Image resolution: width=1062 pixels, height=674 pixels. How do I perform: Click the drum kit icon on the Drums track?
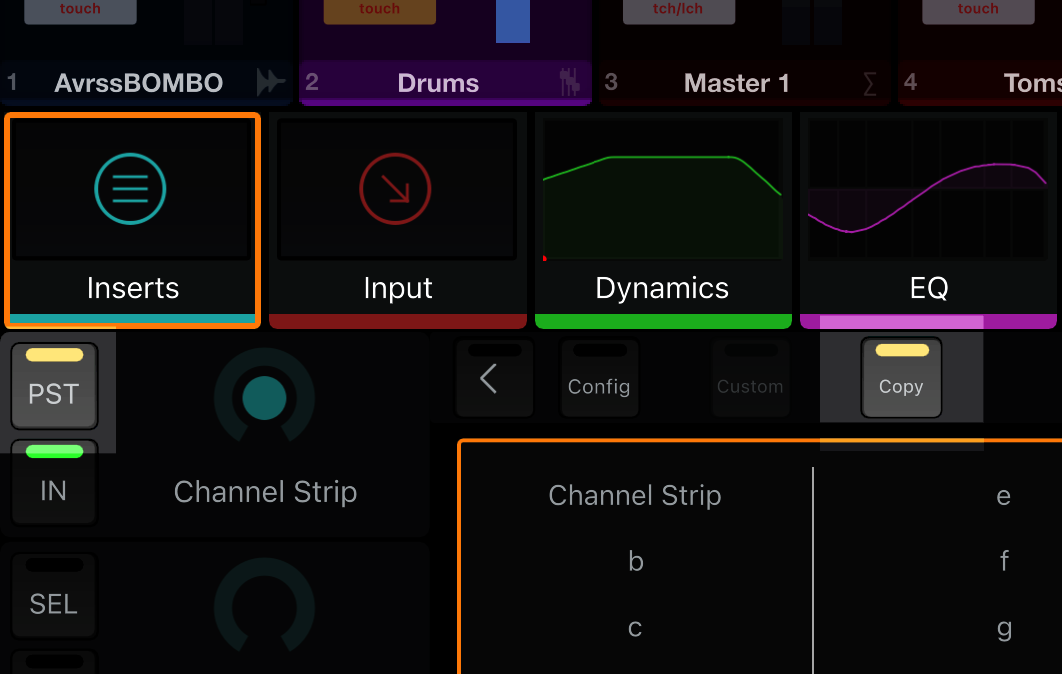click(x=570, y=84)
